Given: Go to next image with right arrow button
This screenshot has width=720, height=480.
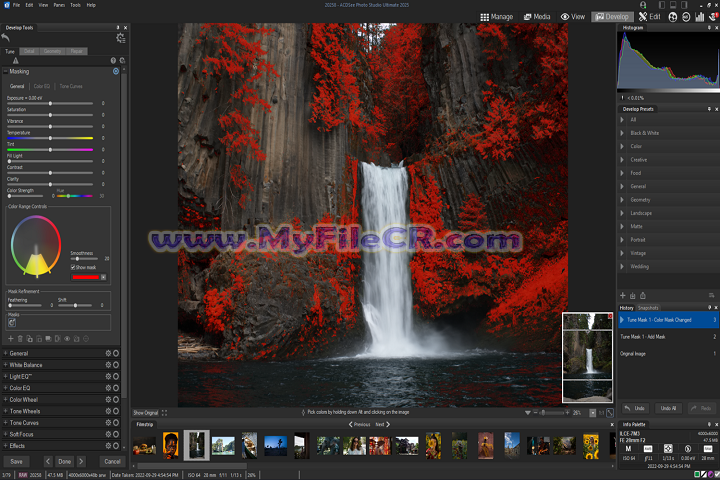Looking at the screenshot, I should coord(81,461).
